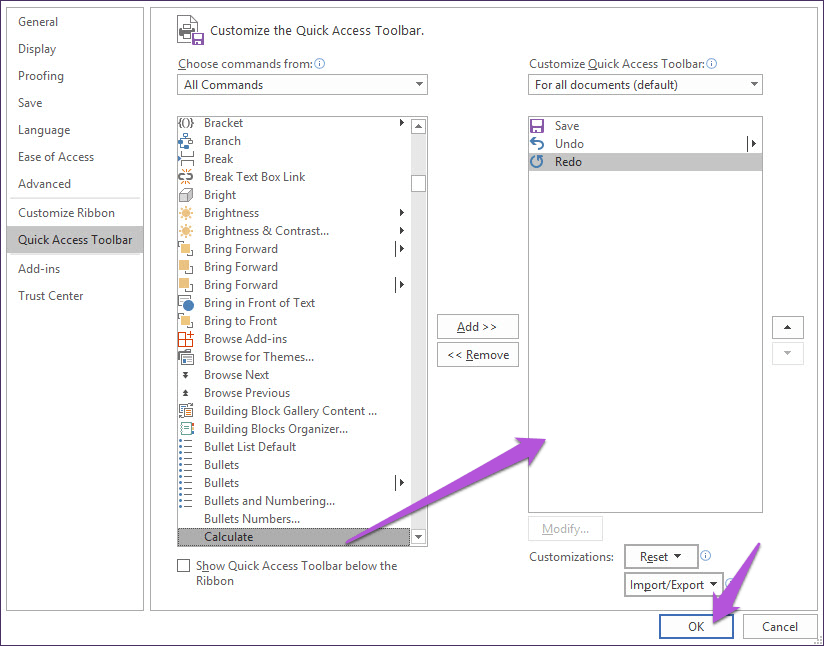Click the Browse Add-ins icon

pos(186,339)
